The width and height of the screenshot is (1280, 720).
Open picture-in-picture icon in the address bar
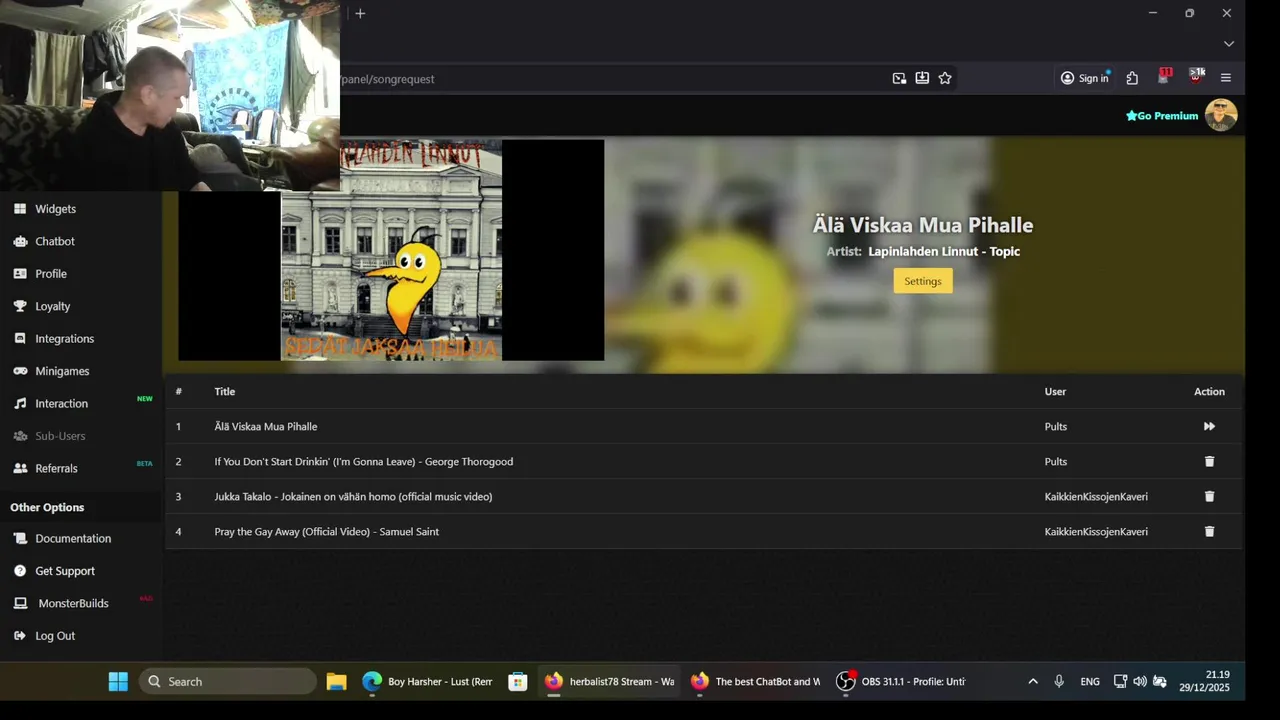coord(899,78)
